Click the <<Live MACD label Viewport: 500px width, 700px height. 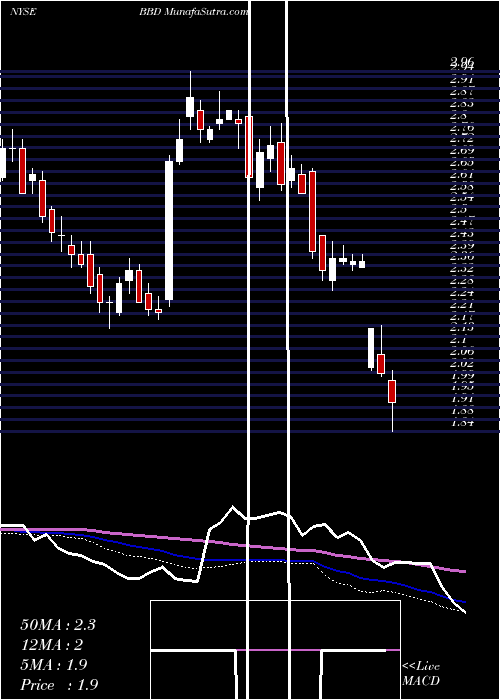[421, 674]
